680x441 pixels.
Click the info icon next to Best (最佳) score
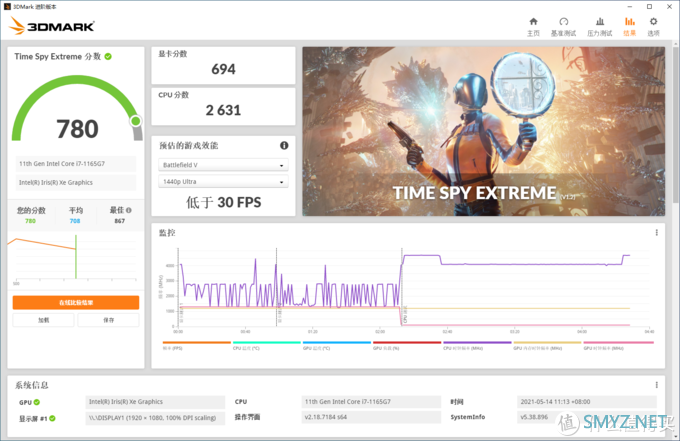click(129, 210)
